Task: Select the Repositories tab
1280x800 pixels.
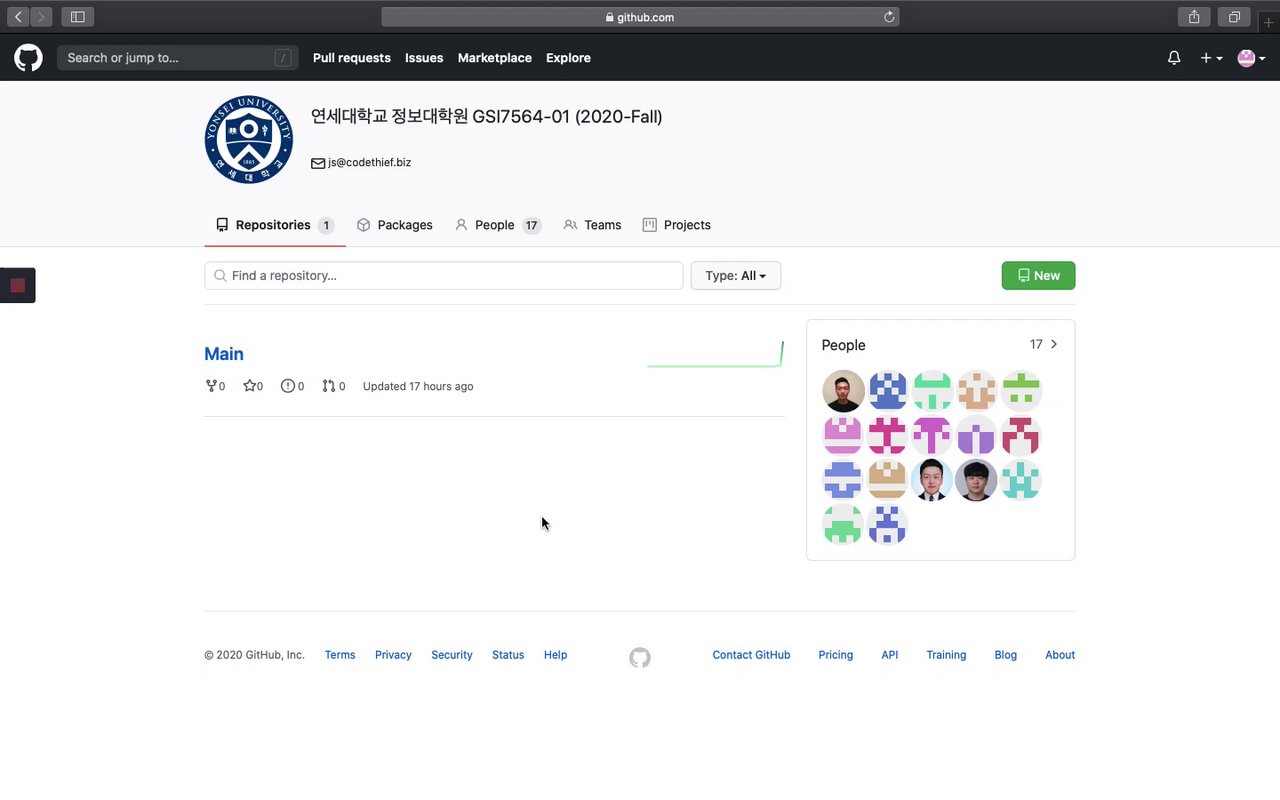Action: coord(275,225)
